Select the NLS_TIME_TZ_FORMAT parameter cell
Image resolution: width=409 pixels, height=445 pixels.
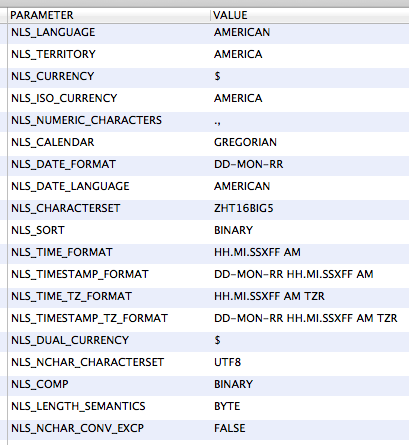(x=109, y=296)
